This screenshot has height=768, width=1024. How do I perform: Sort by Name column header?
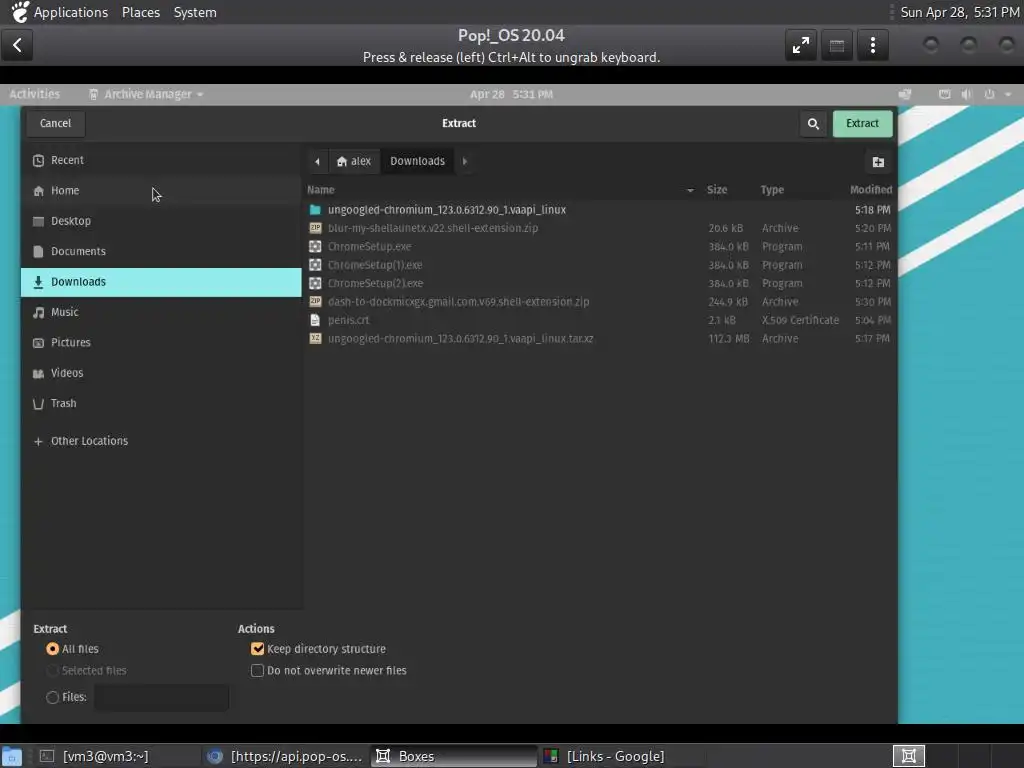coord(502,190)
